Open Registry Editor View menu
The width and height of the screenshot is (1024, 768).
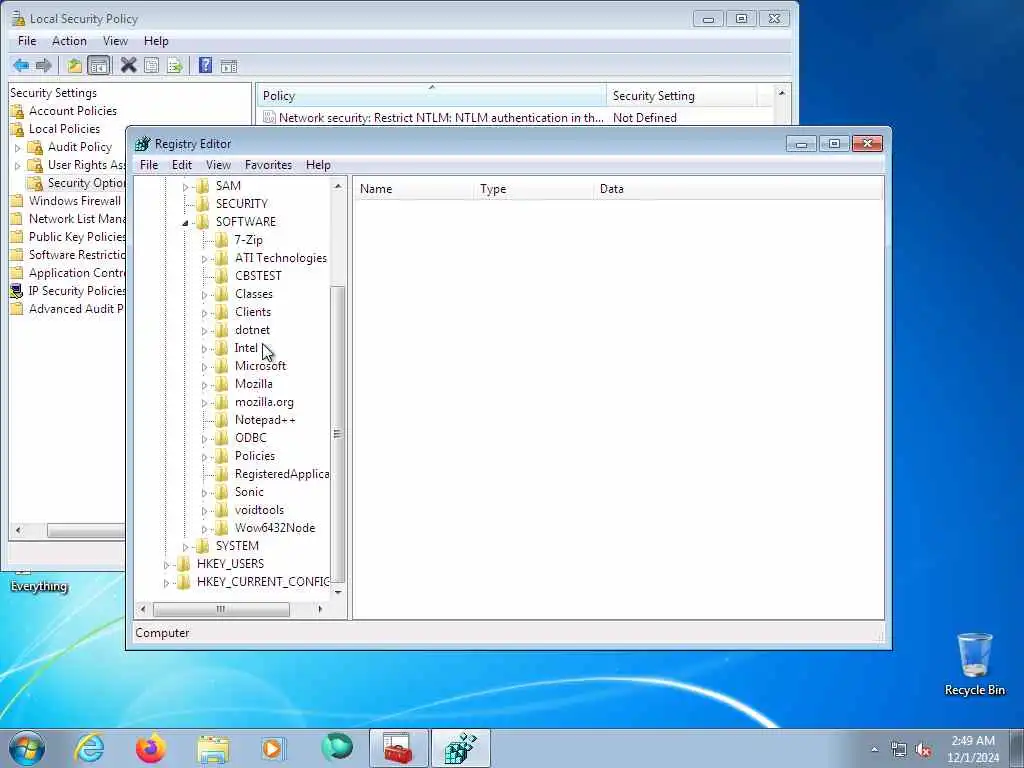(218, 165)
